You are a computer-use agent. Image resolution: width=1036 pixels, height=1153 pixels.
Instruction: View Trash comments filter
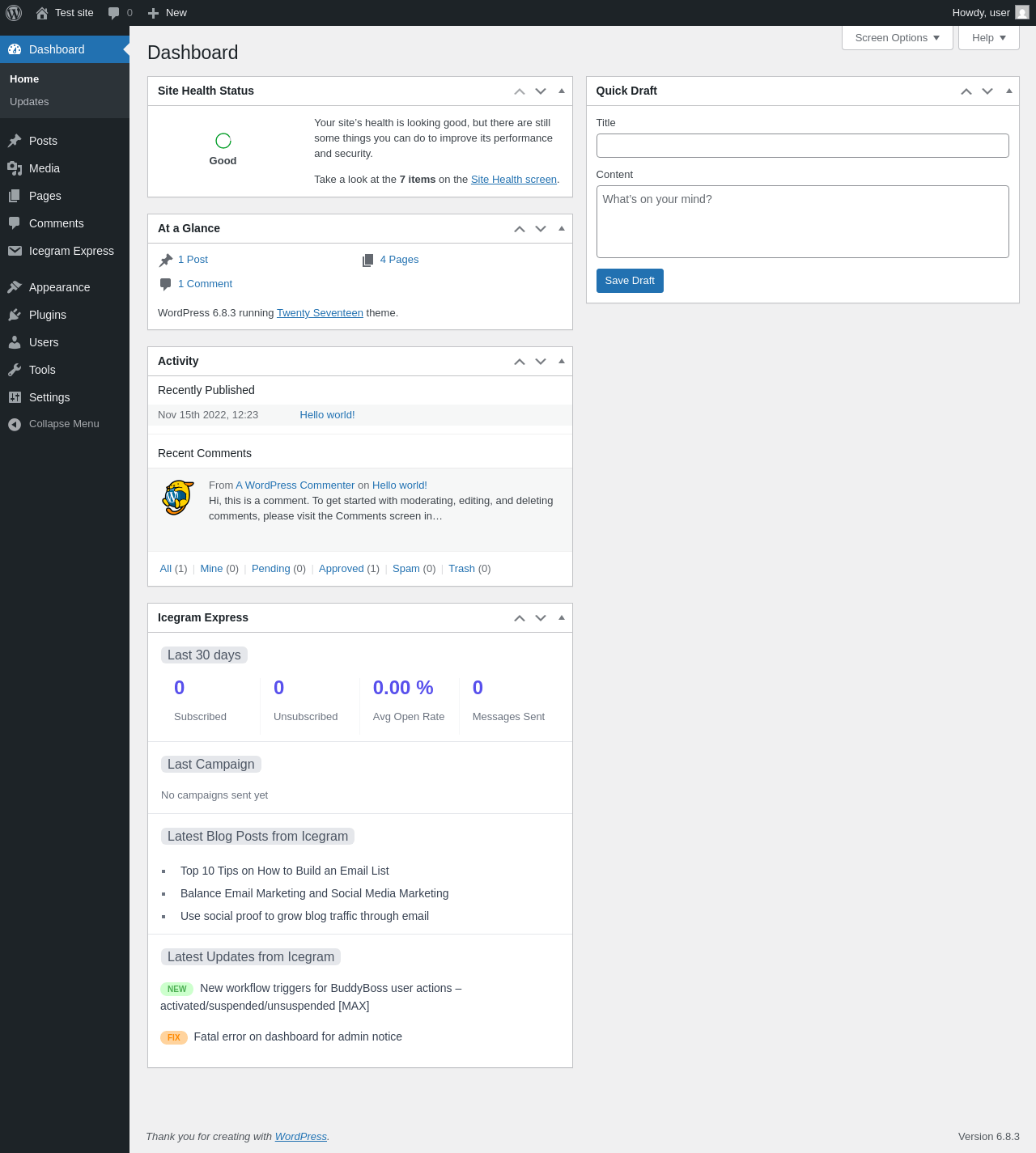point(461,569)
